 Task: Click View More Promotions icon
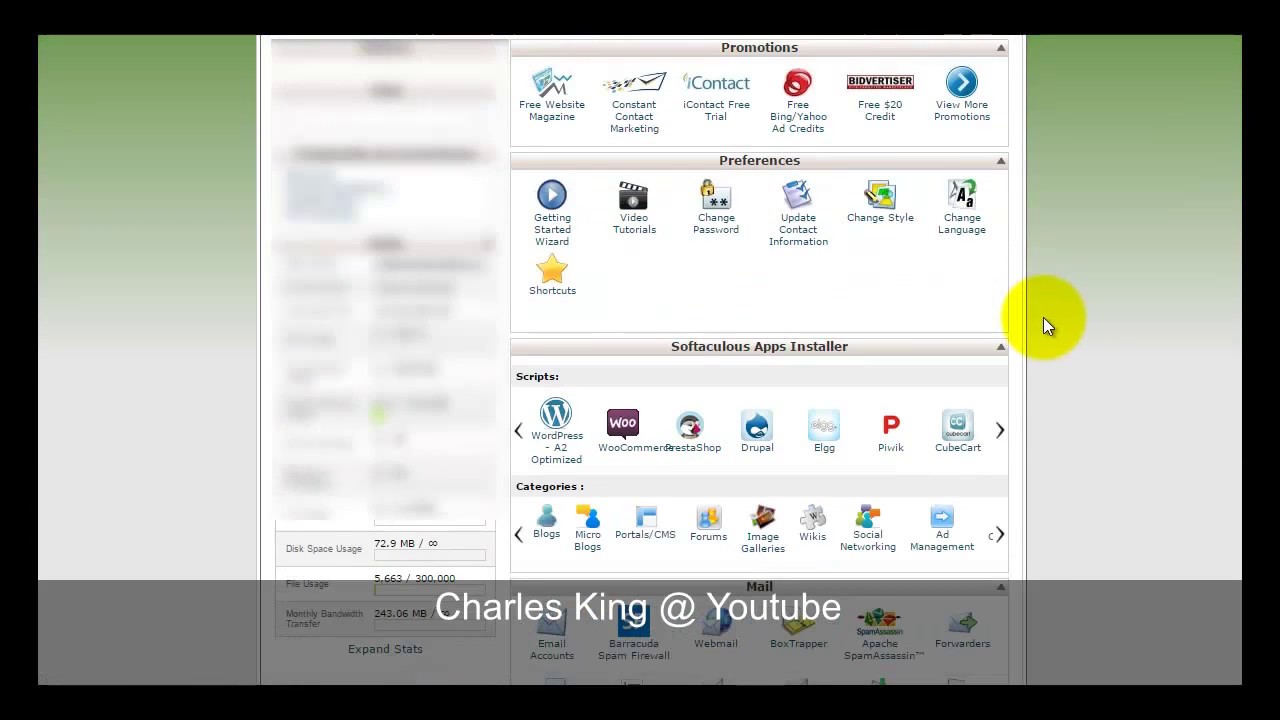tap(961, 82)
